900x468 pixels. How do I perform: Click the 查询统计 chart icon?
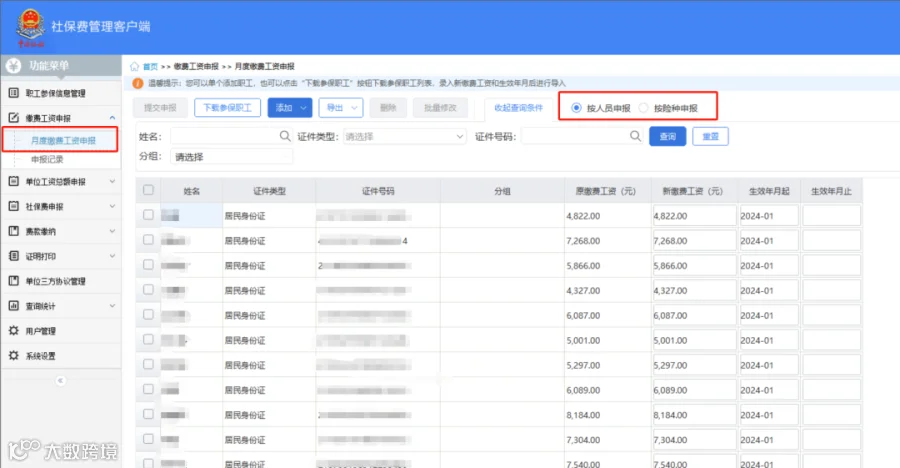click(14, 305)
